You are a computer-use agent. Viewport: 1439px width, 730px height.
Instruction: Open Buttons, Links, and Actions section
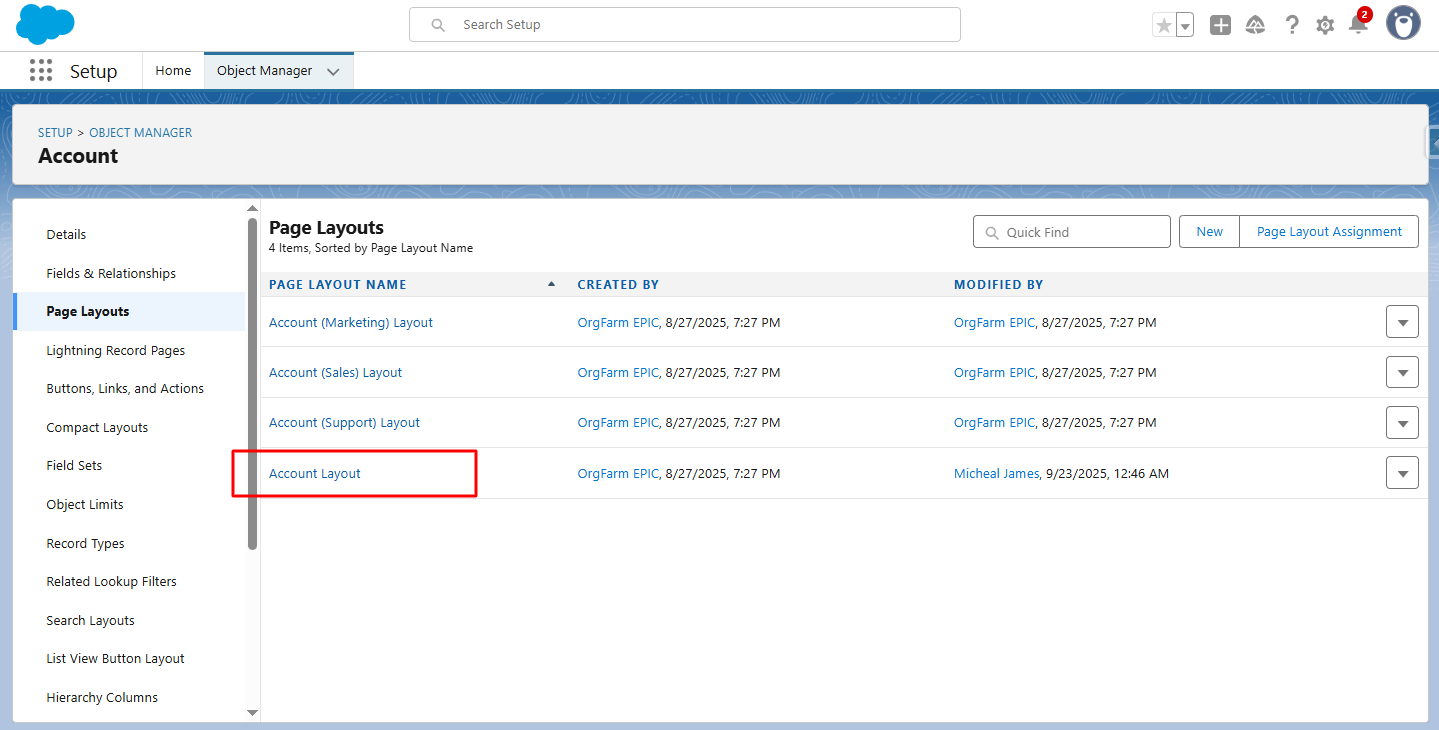tap(125, 389)
